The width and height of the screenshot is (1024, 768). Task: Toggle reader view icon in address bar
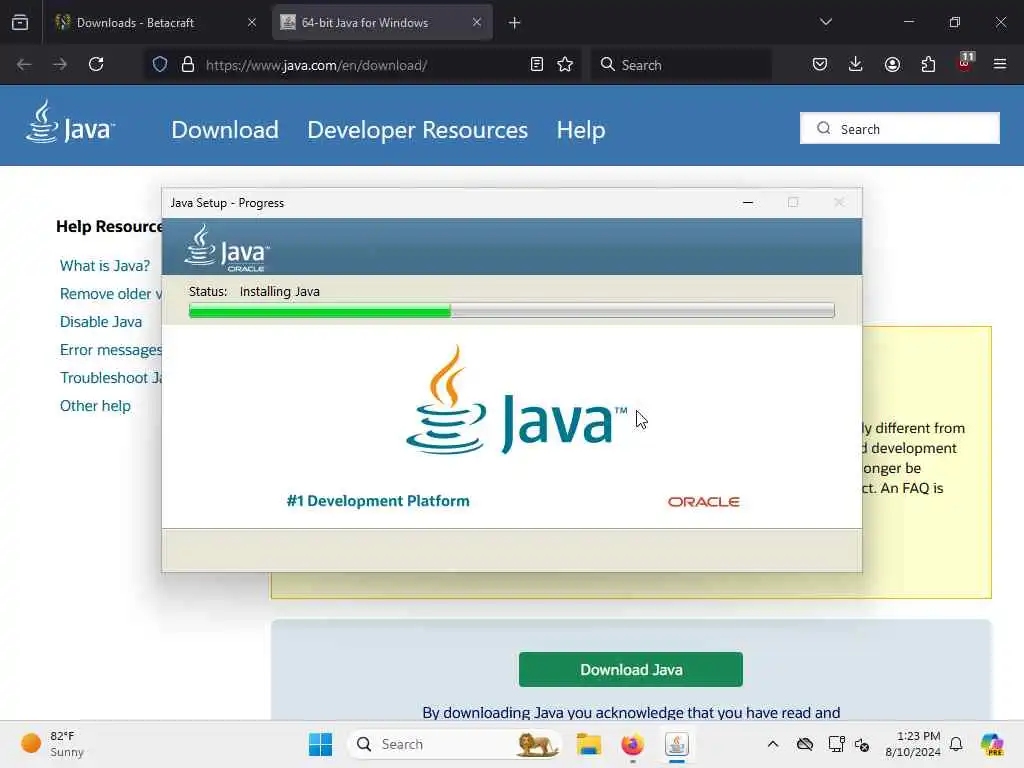pos(537,64)
